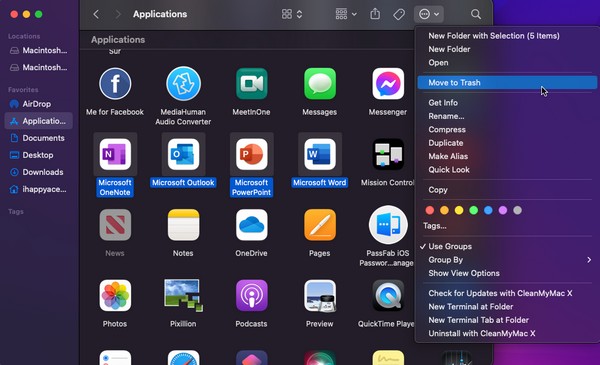Choose Copy menu item
Image resolution: width=600 pixels, height=365 pixels.
pyautogui.click(x=507, y=190)
